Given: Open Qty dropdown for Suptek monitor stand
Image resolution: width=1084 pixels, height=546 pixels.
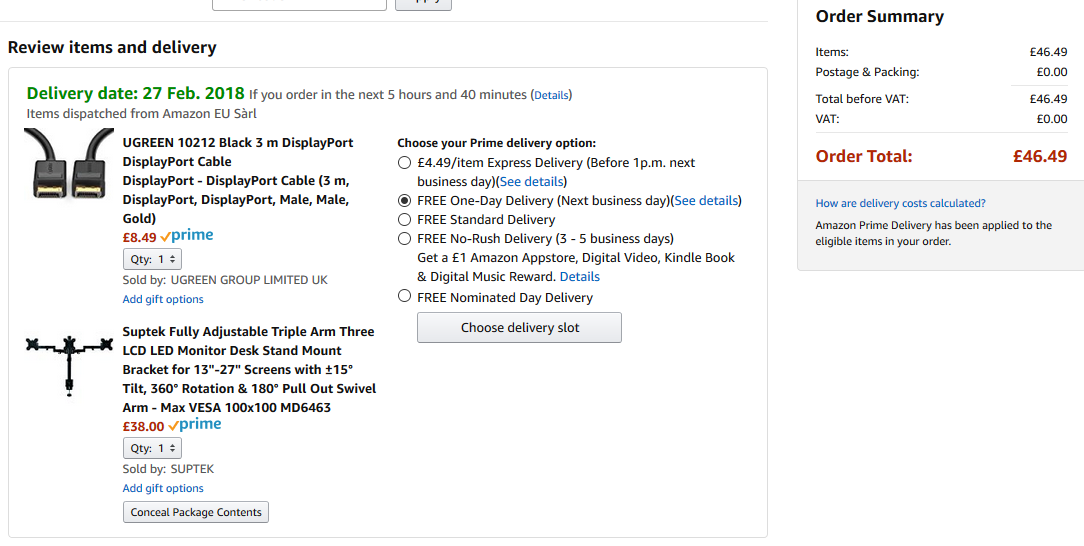Looking at the screenshot, I should (x=152, y=448).
